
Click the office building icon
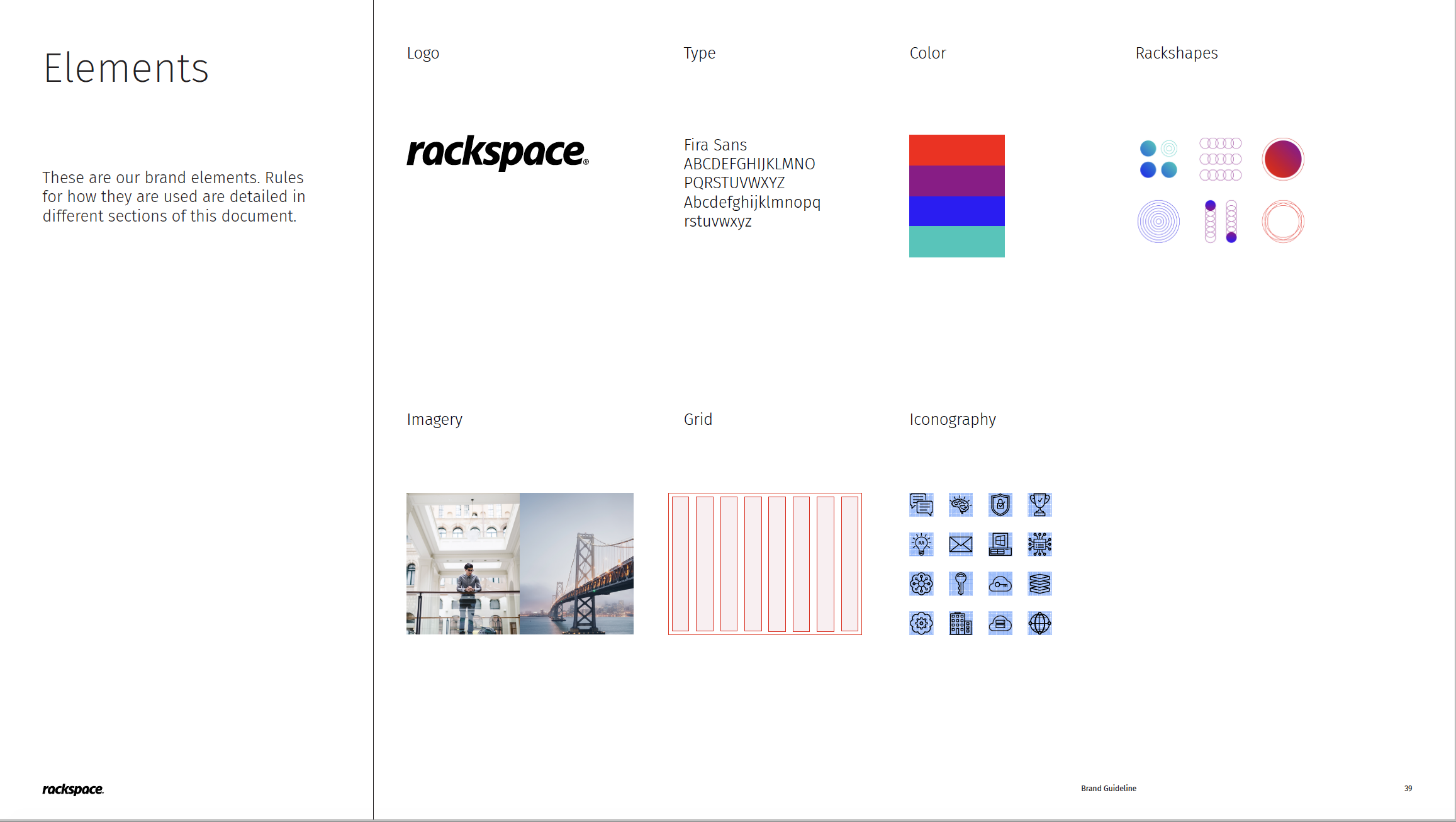pos(961,623)
